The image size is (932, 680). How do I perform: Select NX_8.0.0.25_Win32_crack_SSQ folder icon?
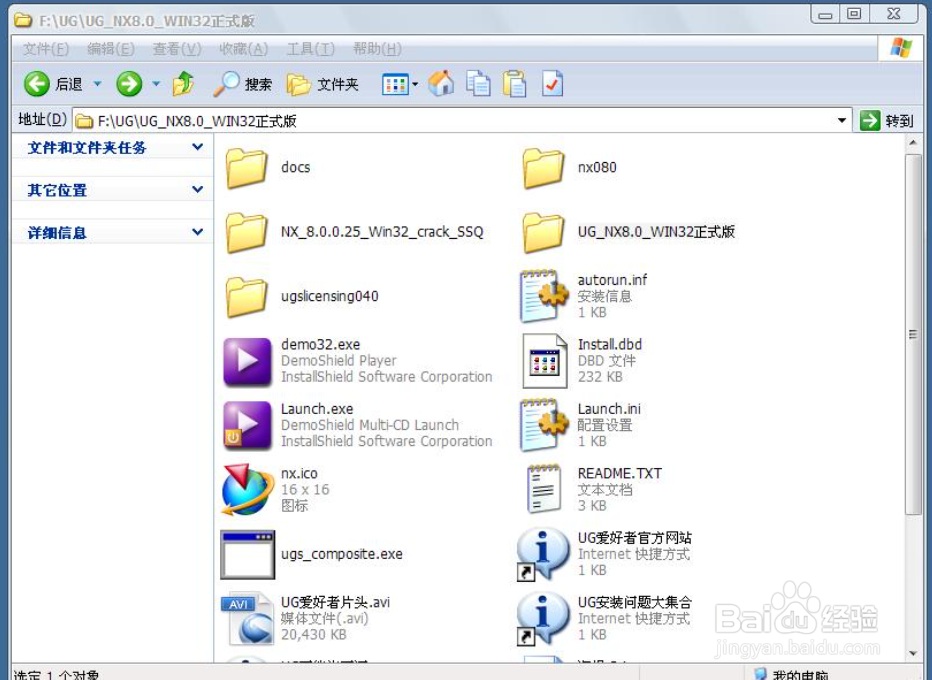point(246,232)
